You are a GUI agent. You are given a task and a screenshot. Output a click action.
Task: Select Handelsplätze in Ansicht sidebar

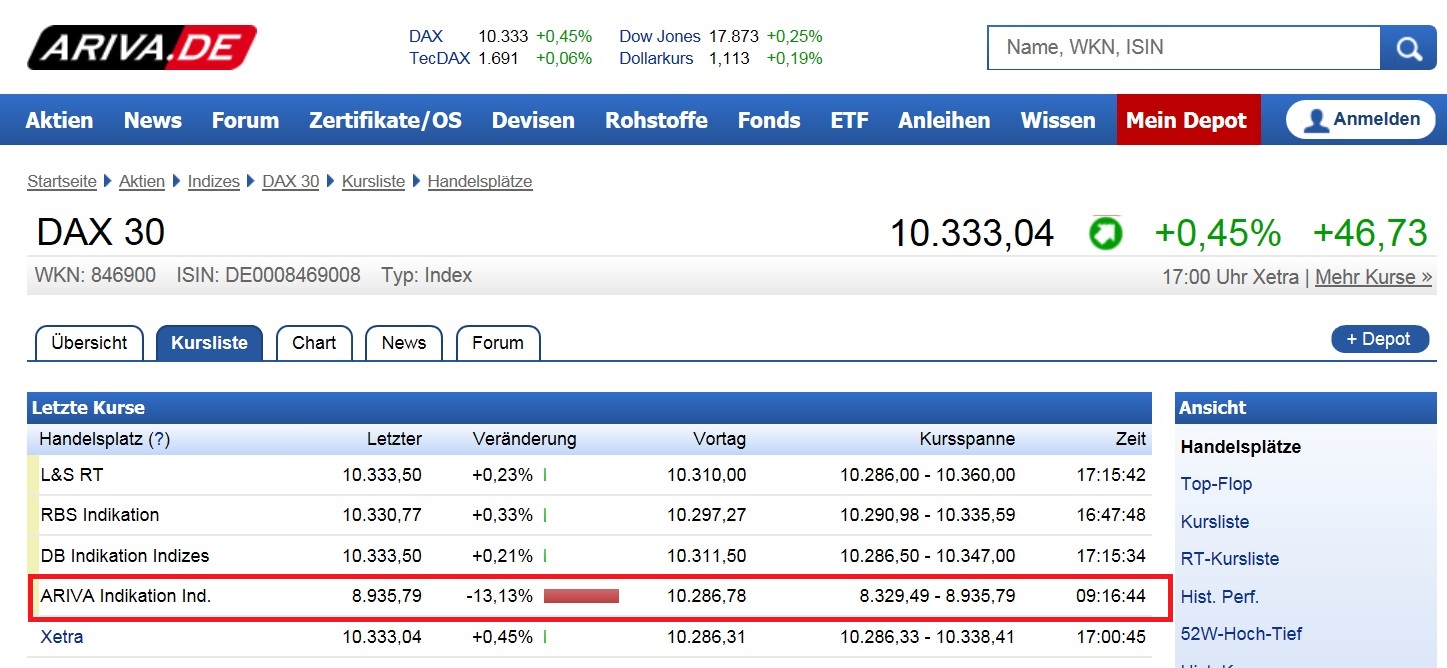[x=1241, y=447]
